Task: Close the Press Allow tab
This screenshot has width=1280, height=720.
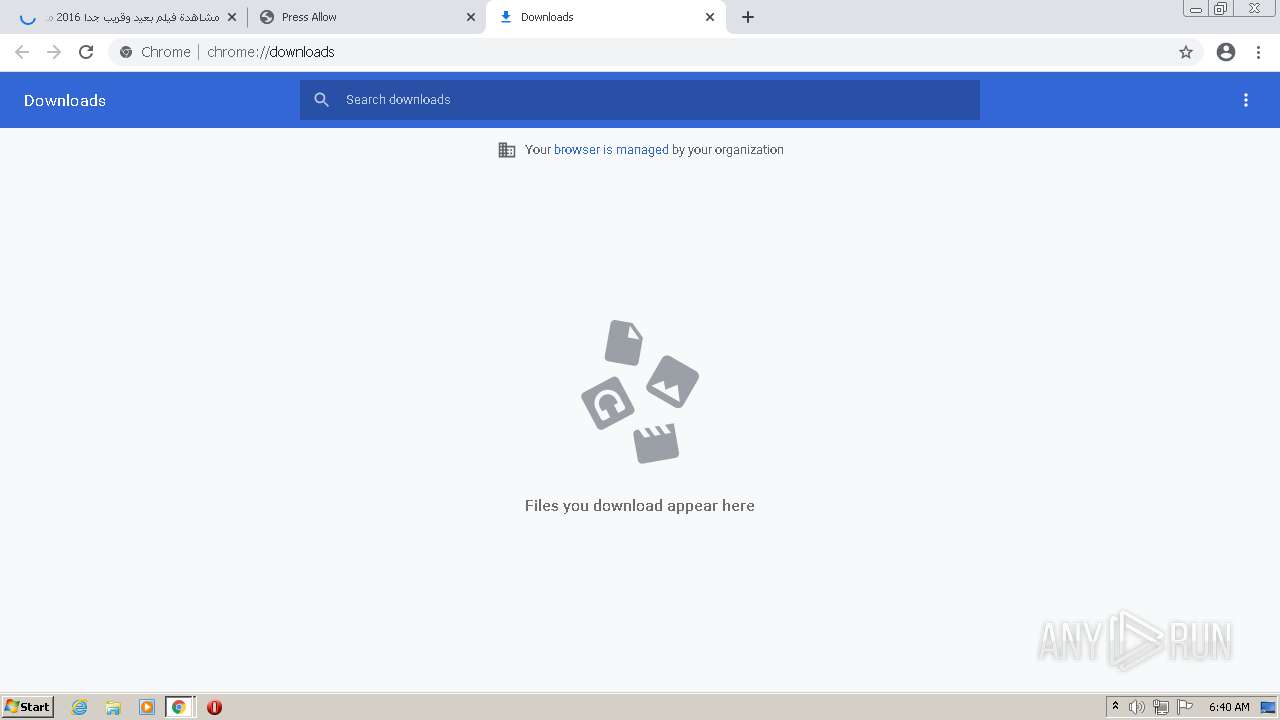Action: pos(471,17)
